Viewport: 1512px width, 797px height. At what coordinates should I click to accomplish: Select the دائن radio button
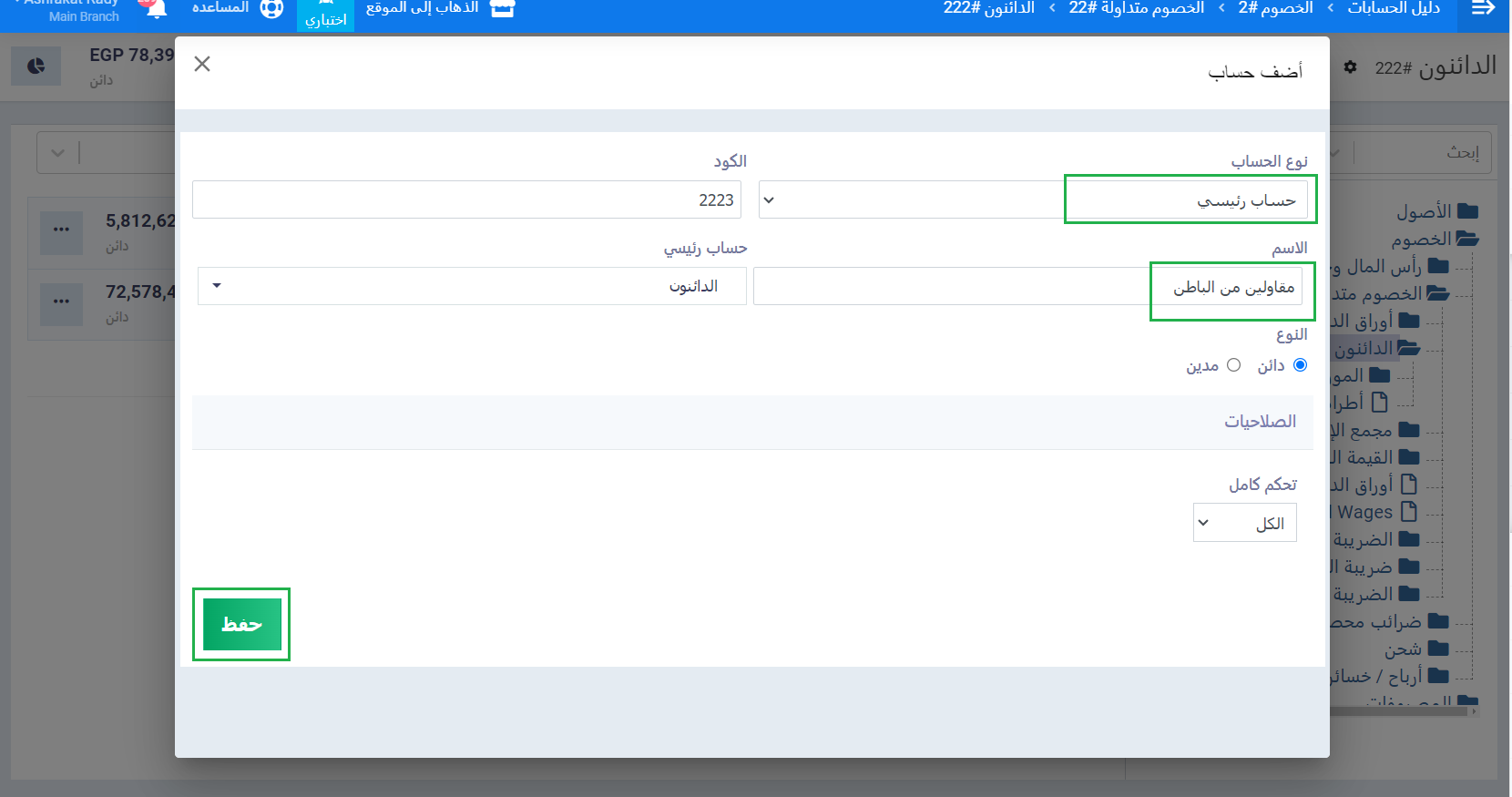(x=1300, y=365)
